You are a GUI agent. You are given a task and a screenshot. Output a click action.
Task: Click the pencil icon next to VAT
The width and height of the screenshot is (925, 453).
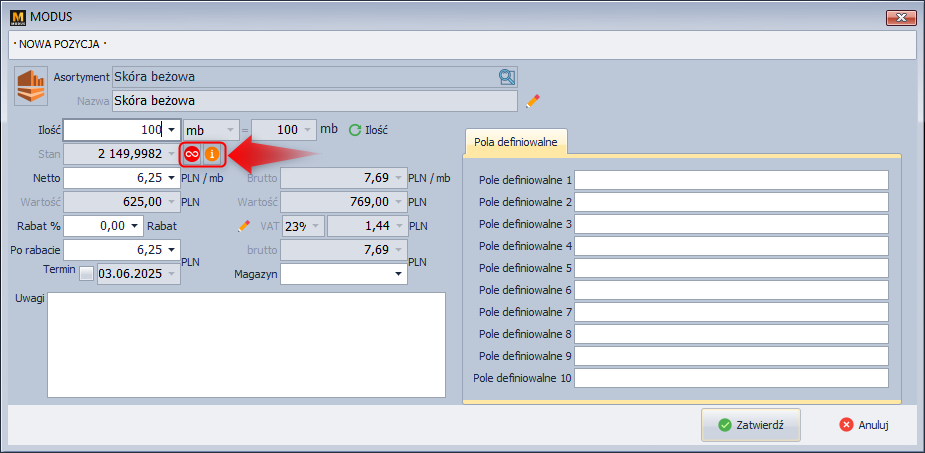(243, 225)
